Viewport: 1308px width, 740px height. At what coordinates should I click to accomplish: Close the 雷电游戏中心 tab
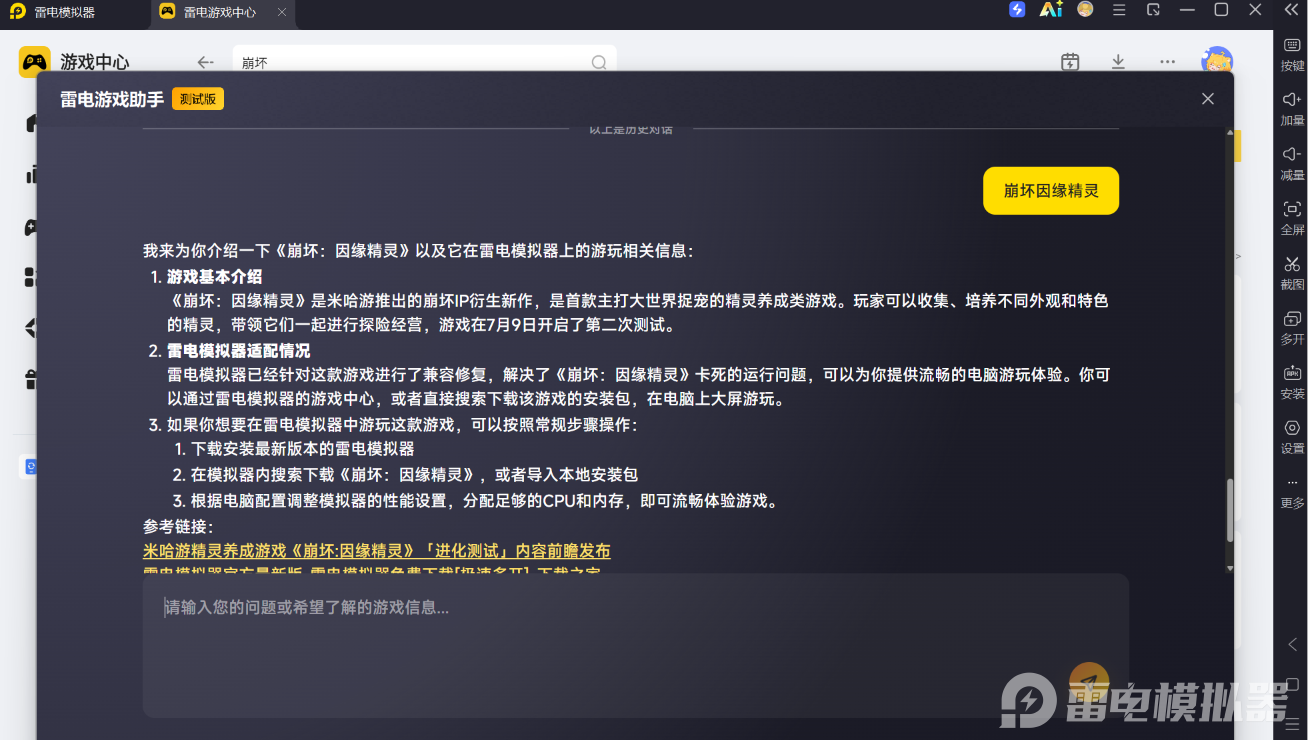pos(282,12)
